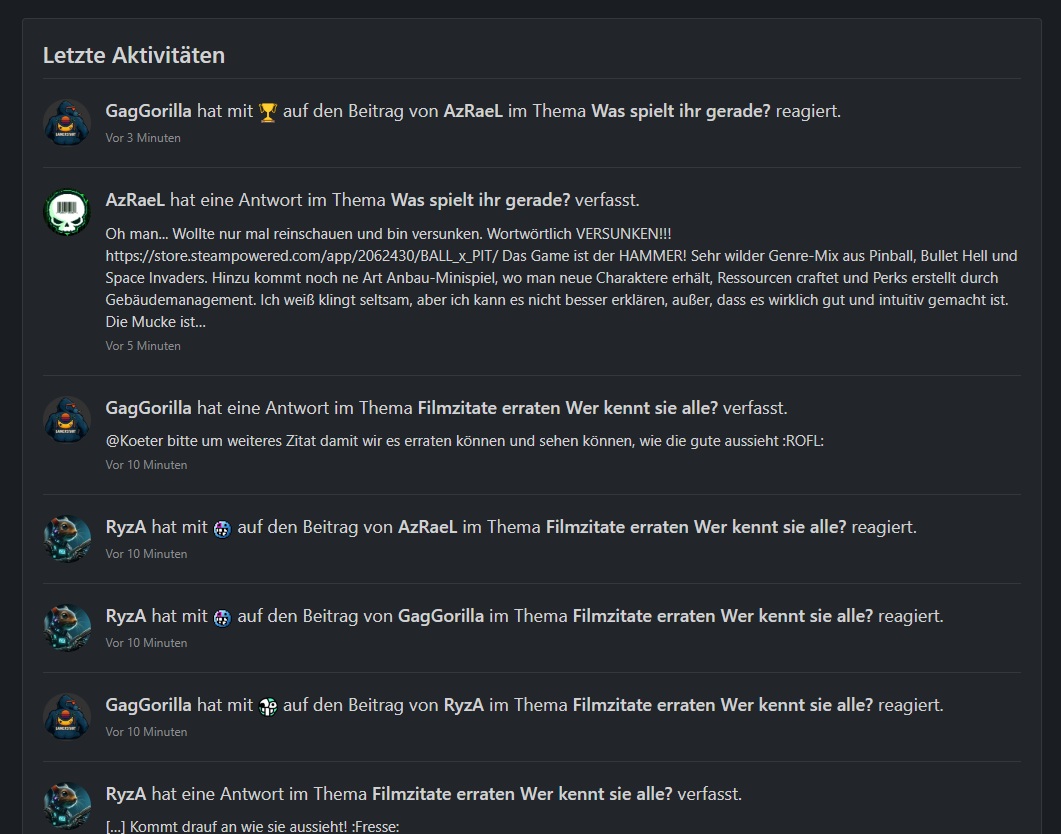Click AzRaeL username heading the Steam post entry
Screen dimensions: 1061x834
pos(135,200)
